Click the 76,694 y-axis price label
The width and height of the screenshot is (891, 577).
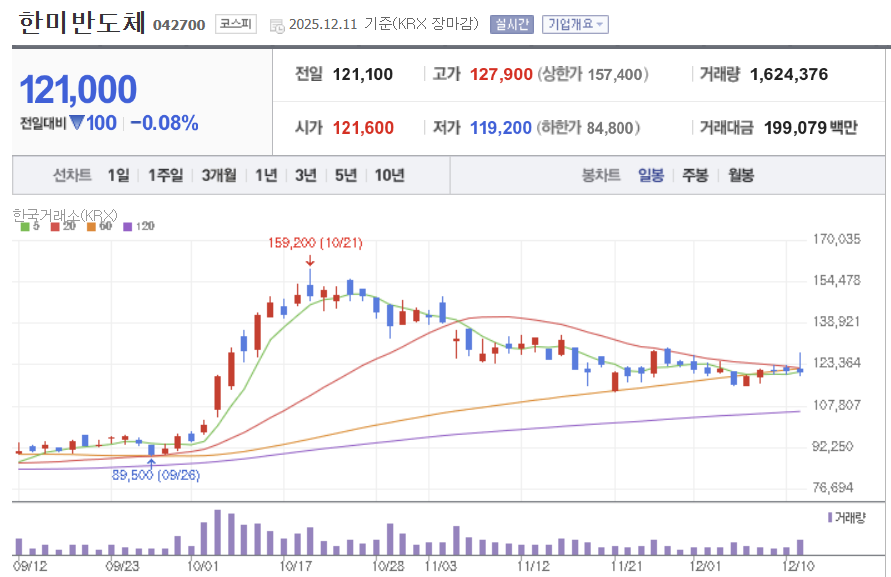point(833,488)
